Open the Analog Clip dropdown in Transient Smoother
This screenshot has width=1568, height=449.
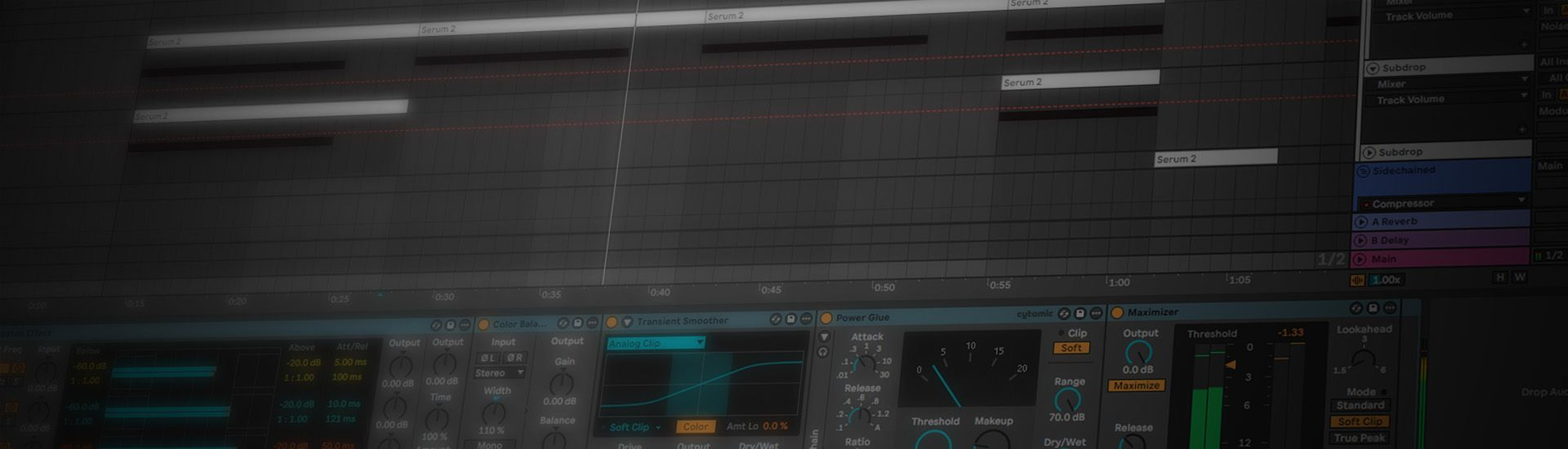(656, 343)
